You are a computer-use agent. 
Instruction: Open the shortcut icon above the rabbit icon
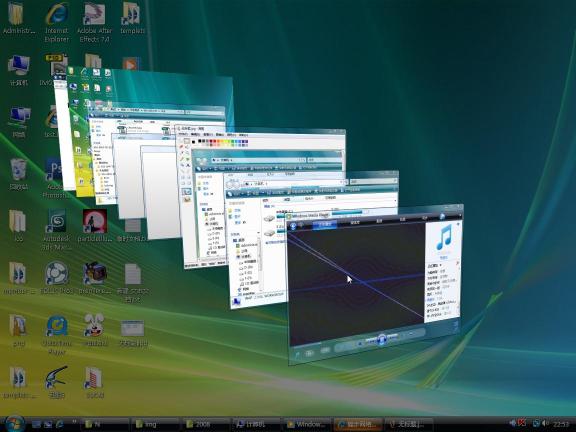coord(94,277)
